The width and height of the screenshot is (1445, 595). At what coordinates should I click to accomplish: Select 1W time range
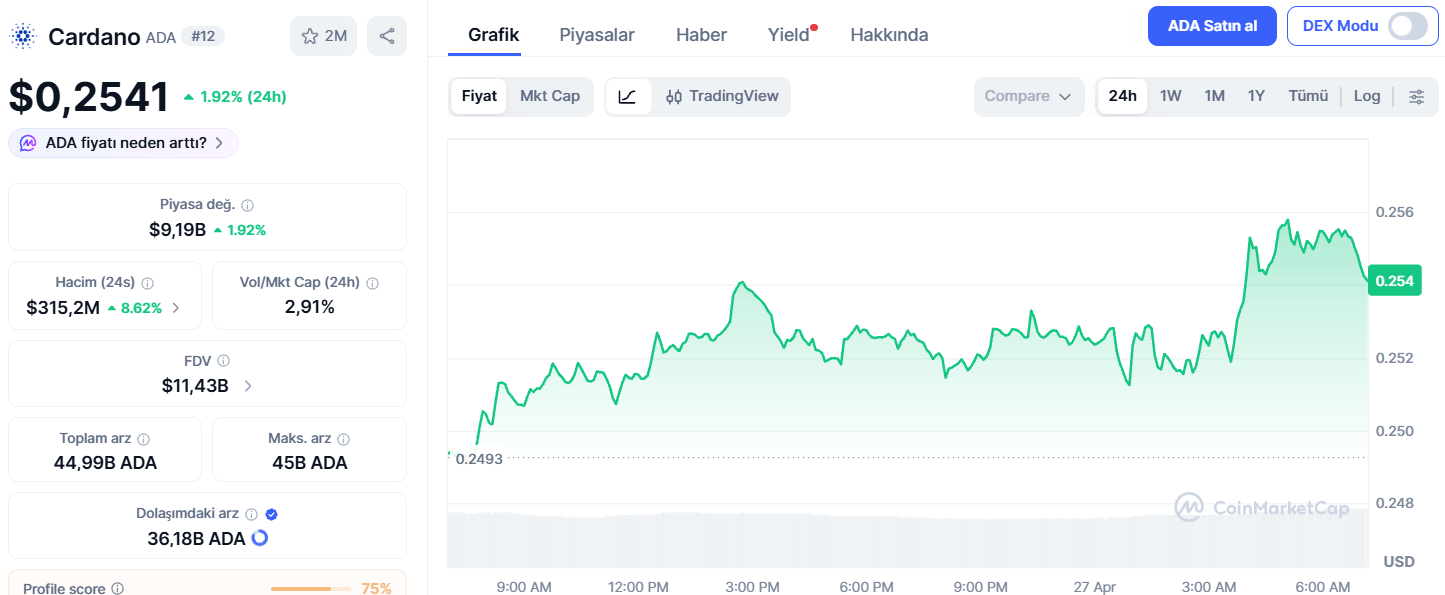(x=1171, y=97)
